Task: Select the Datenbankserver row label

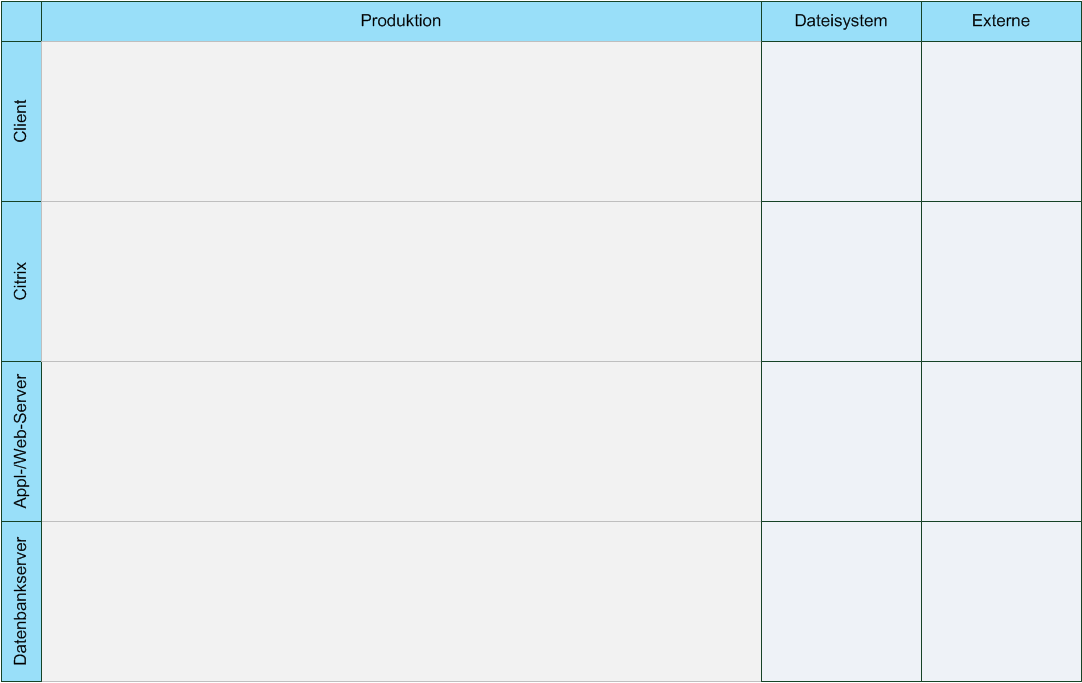Action: point(21,601)
